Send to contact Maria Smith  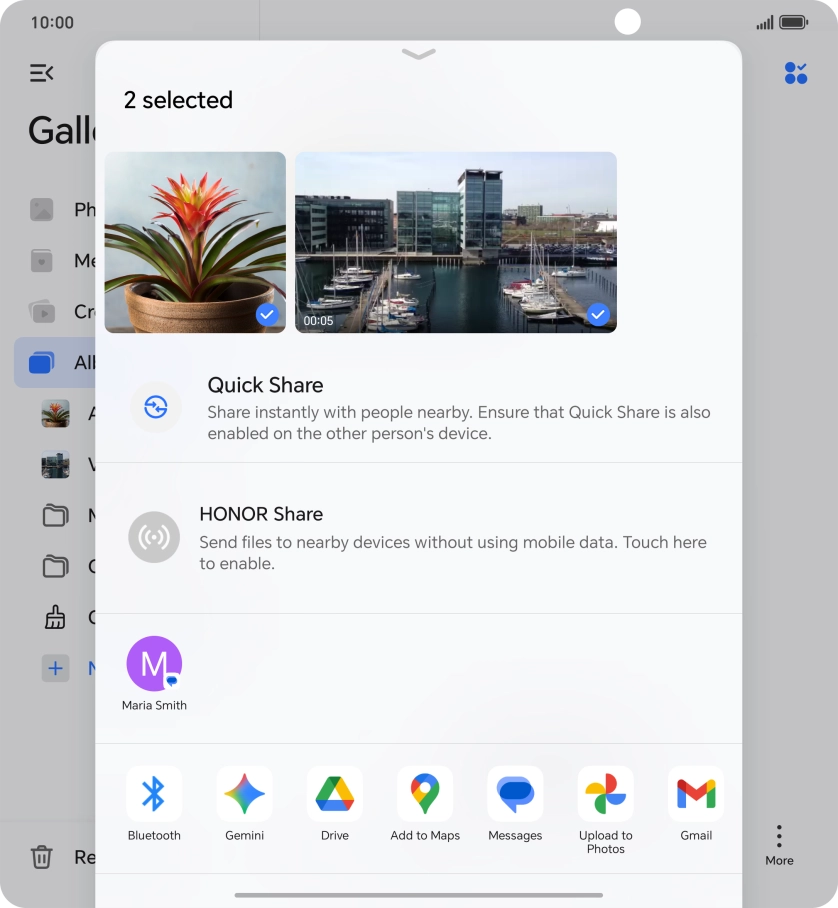154,665
